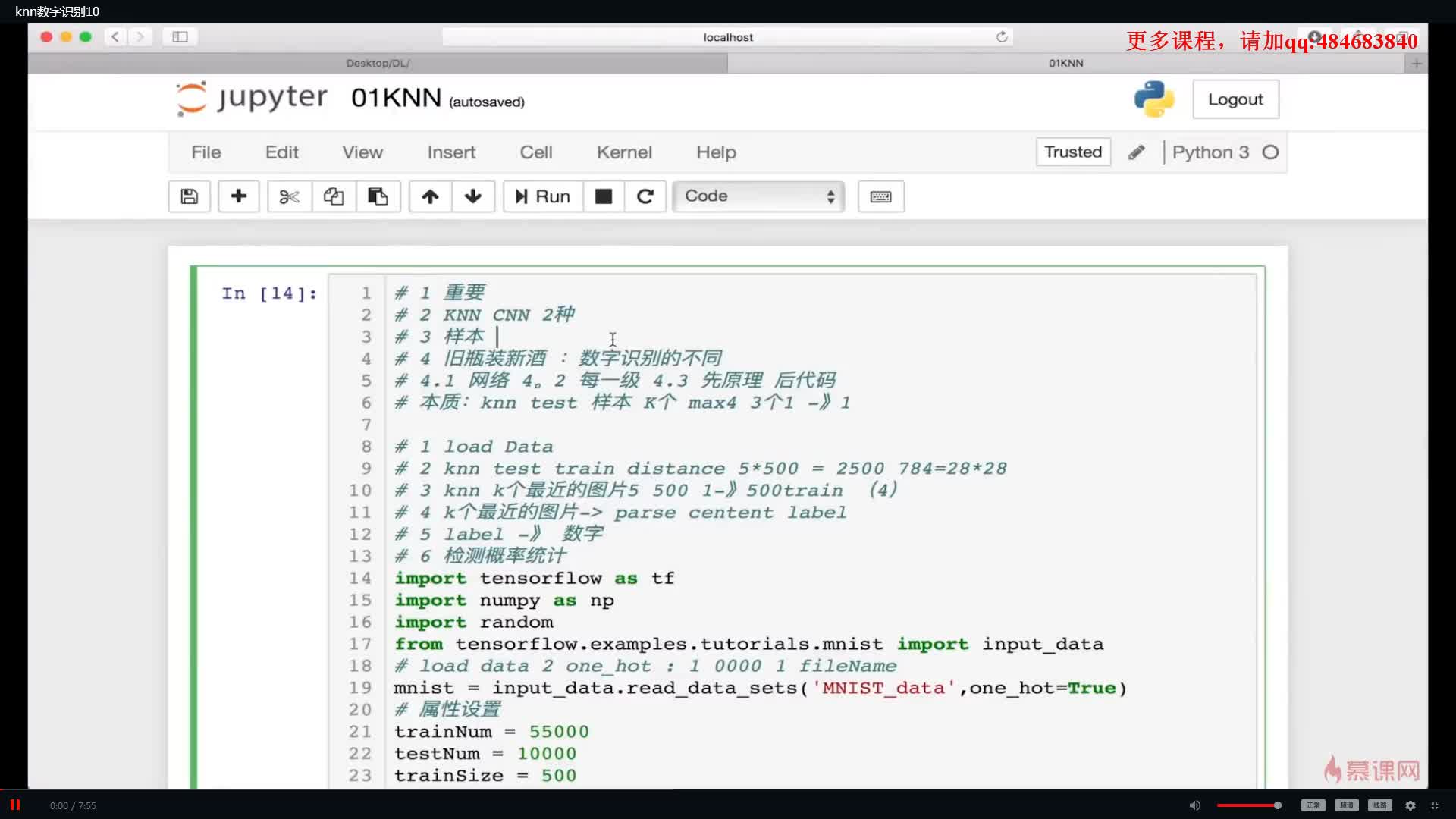Click the Trusted button
Viewport: 1456px width, 819px height.
(x=1073, y=152)
